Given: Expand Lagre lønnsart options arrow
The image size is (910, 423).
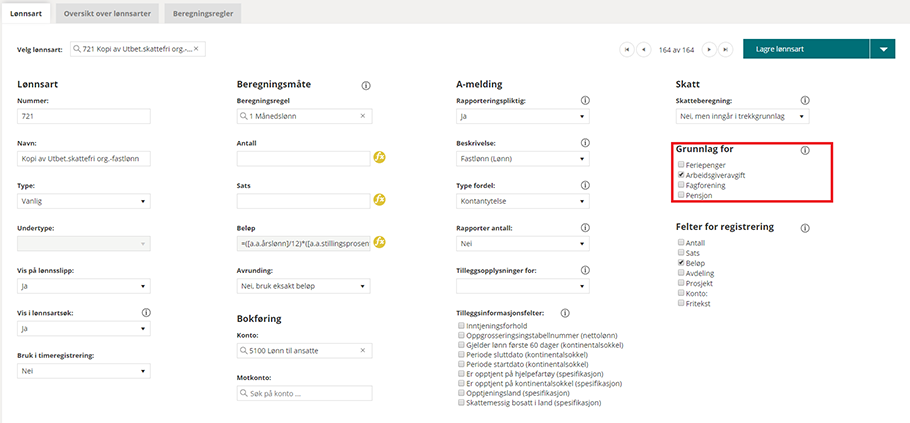Looking at the screenshot, I should 883,49.
